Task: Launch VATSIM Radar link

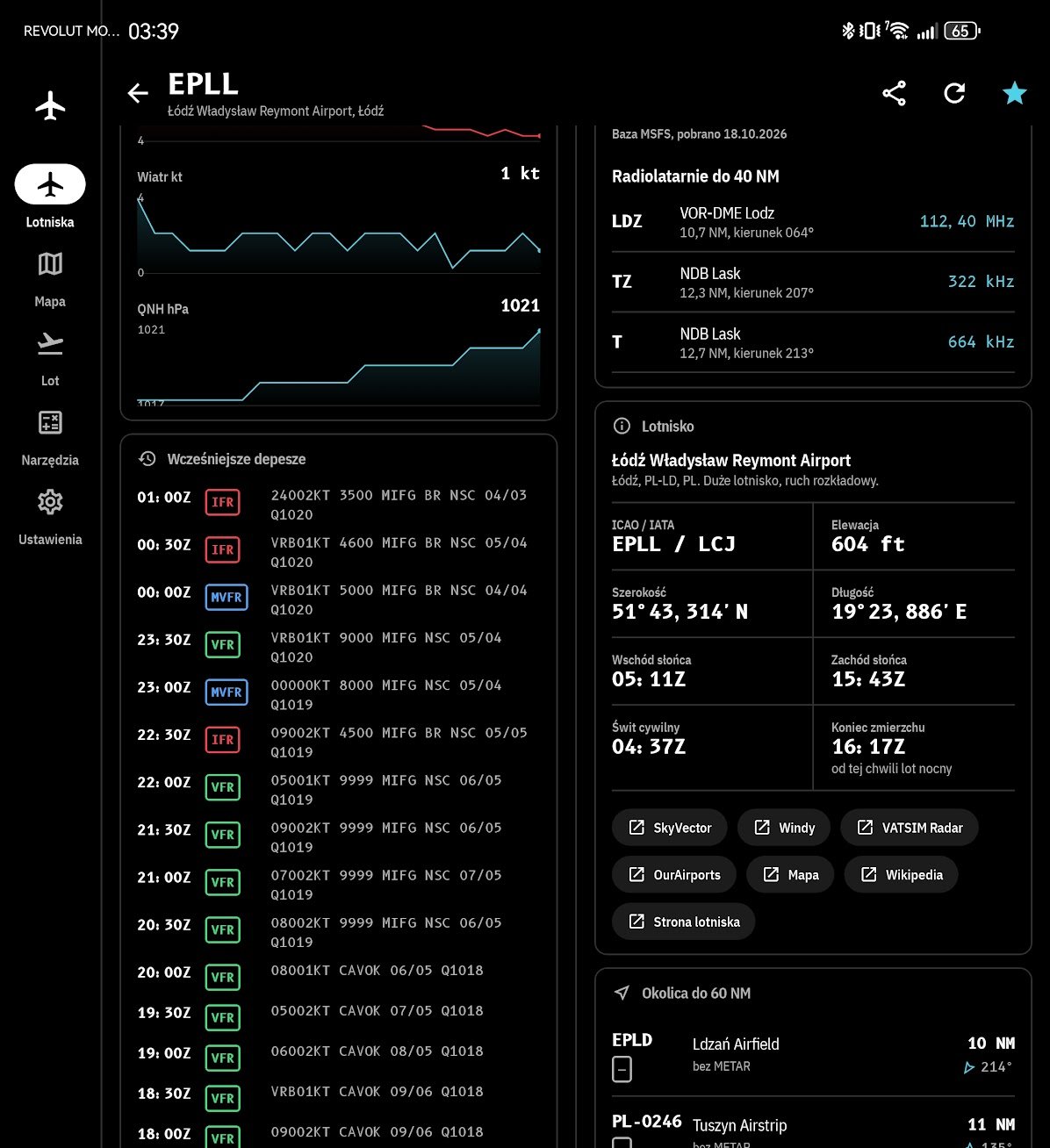Action: coord(910,828)
